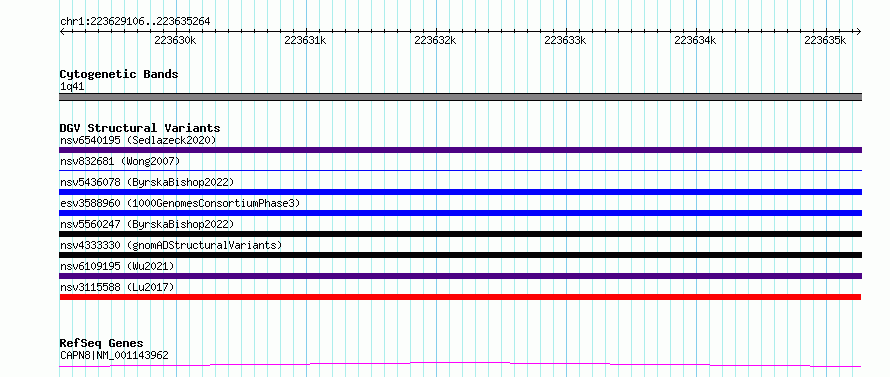Image resolution: width=890 pixels, height=377 pixels.
Task: Click the DGV Structural Variants track title
Action: [140, 128]
